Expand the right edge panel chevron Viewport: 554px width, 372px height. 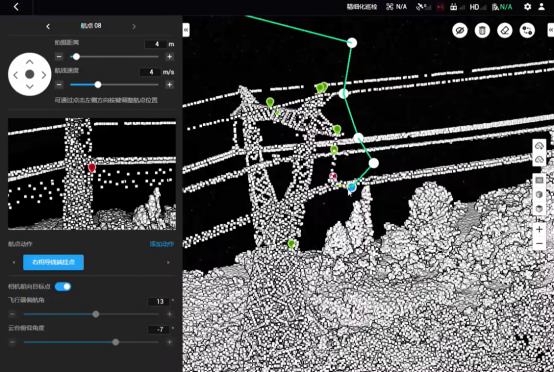[550, 30]
